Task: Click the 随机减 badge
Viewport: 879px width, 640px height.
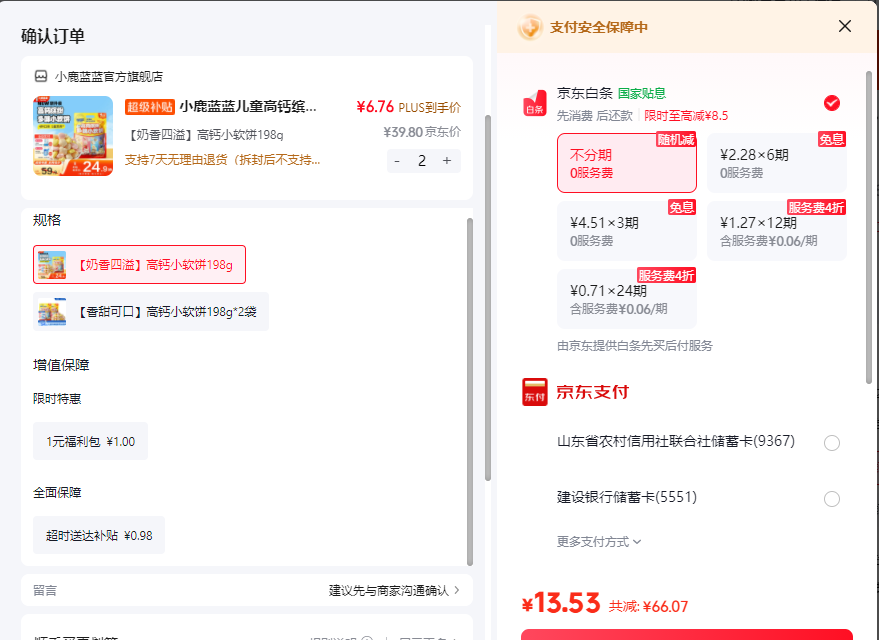Action: click(x=676, y=140)
